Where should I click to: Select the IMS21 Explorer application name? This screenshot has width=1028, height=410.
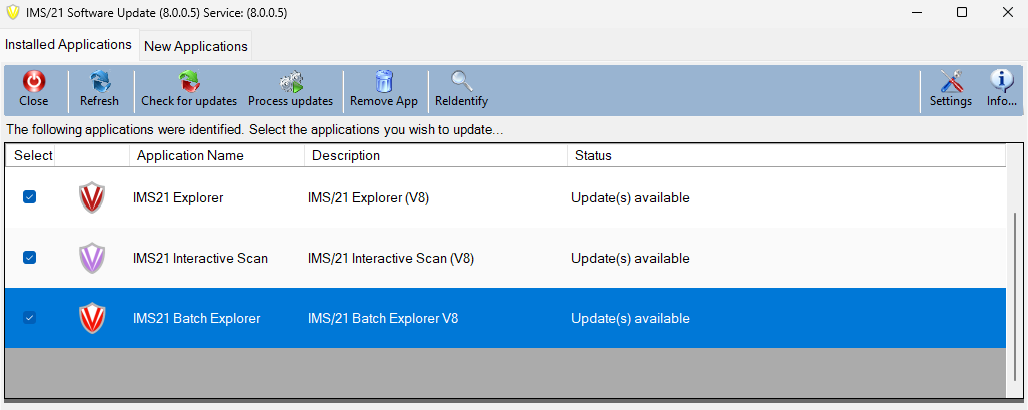178,197
